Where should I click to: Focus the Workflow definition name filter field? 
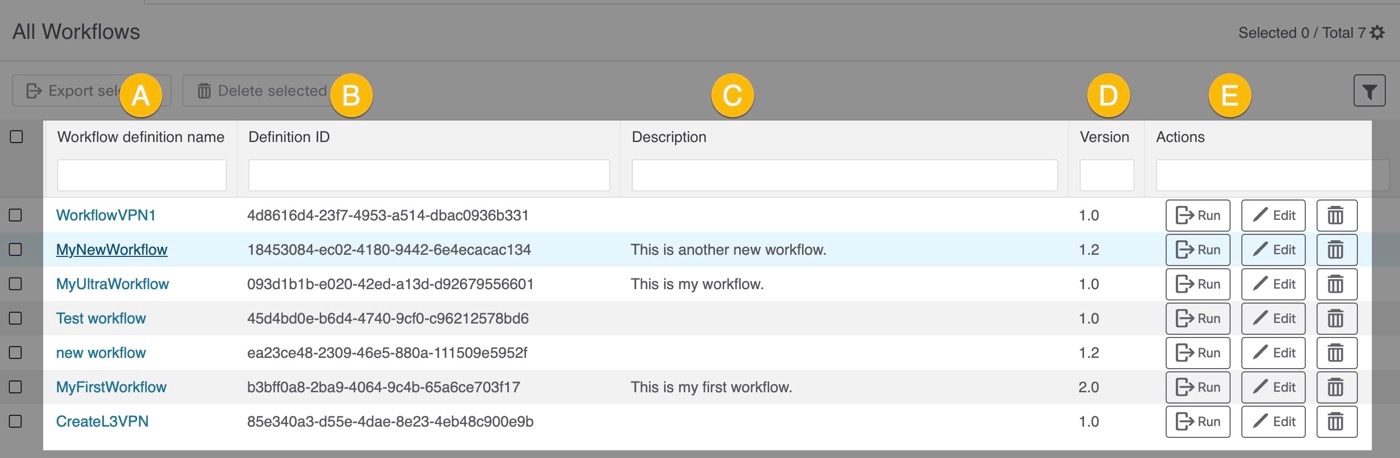[x=142, y=175]
